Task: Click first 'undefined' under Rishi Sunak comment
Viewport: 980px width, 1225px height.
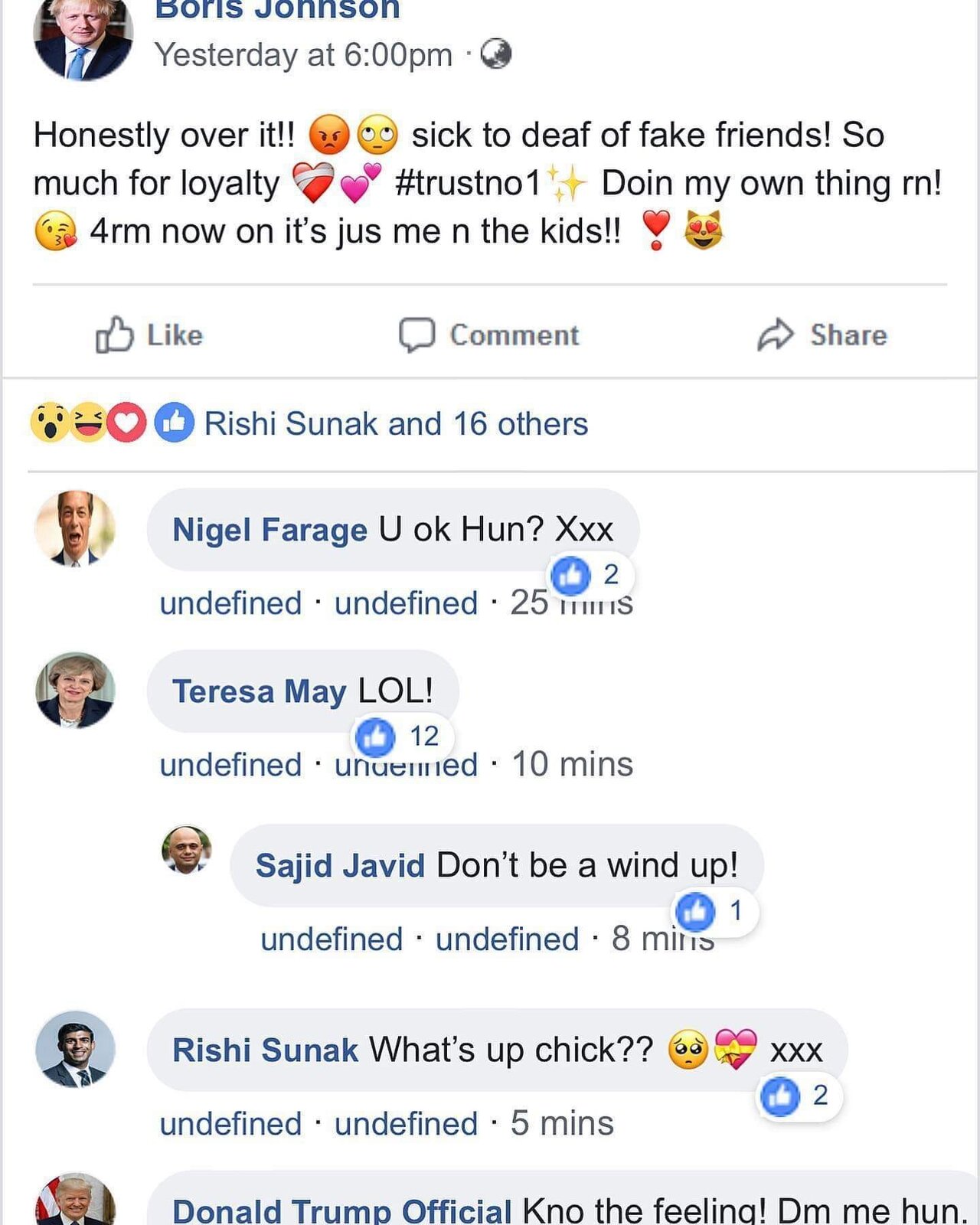Action: [x=230, y=1124]
